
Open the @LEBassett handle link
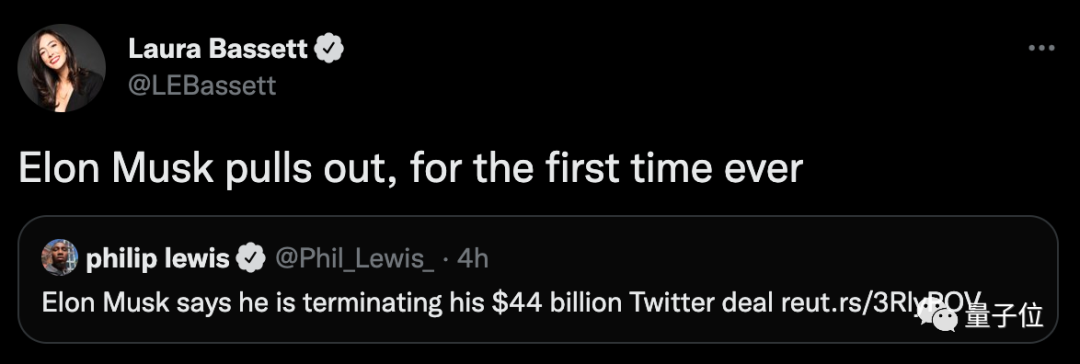(202, 85)
